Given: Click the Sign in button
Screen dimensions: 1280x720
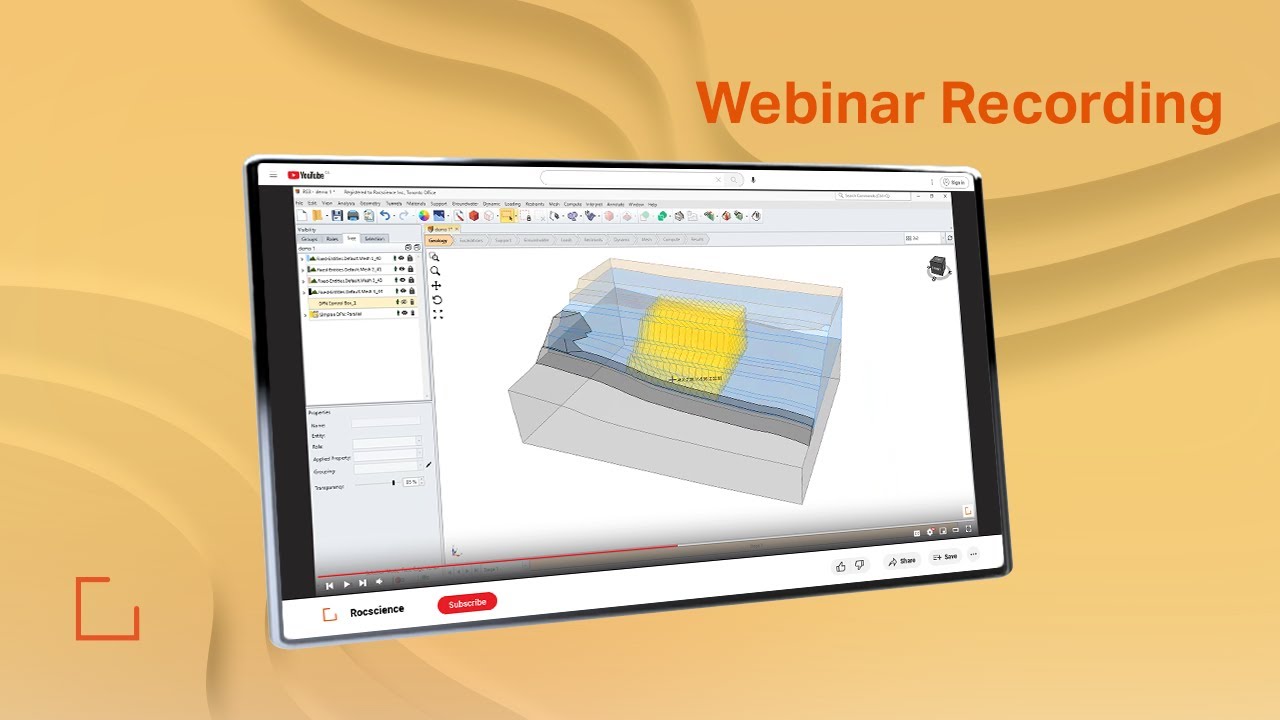Looking at the screenshot, I should [953, 183].
